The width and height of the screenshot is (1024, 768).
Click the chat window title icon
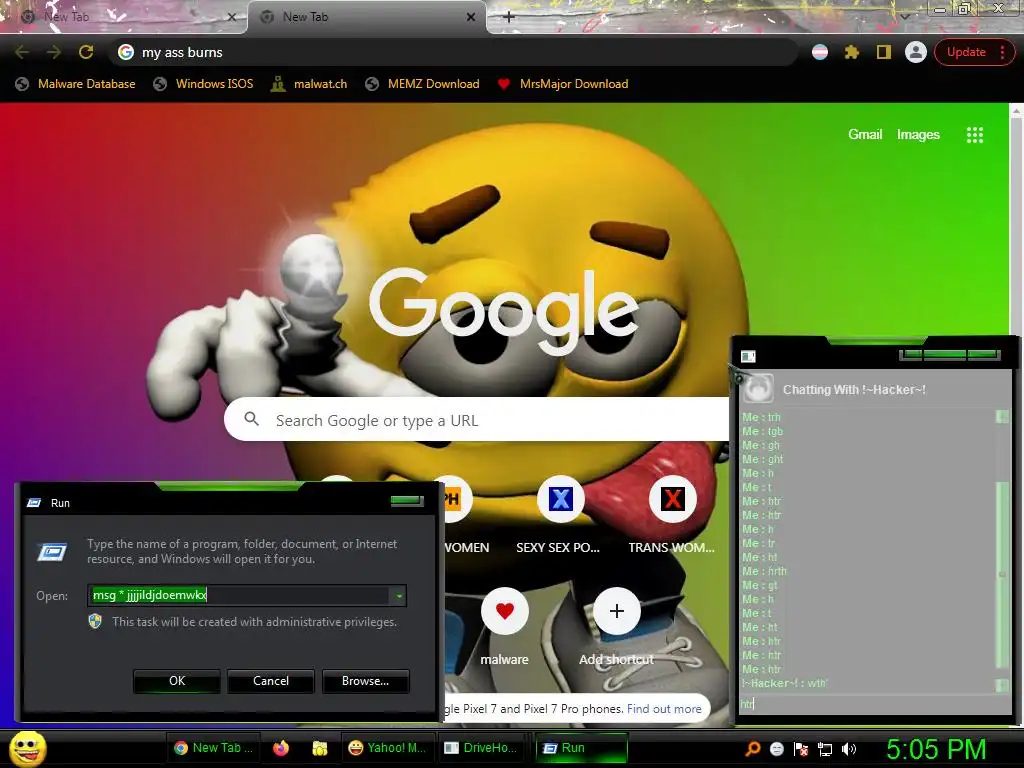[x=748, y=356]
